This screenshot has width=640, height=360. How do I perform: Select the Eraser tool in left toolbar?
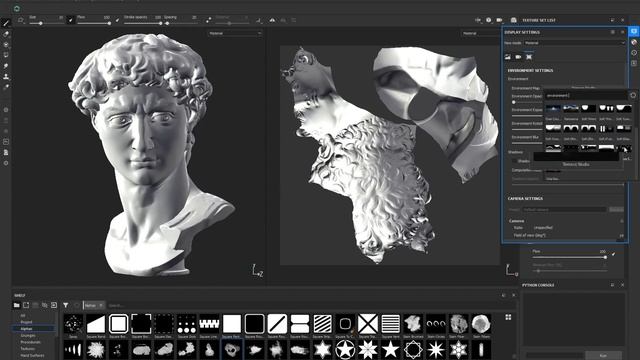pos(6,34)
